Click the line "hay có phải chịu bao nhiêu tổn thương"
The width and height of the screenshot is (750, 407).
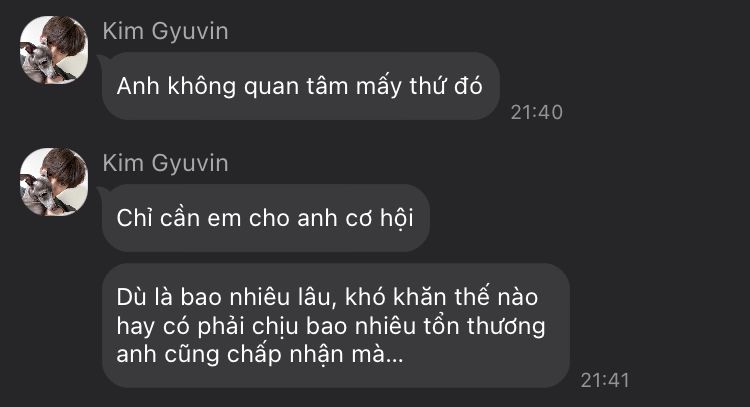click(331, 326)
